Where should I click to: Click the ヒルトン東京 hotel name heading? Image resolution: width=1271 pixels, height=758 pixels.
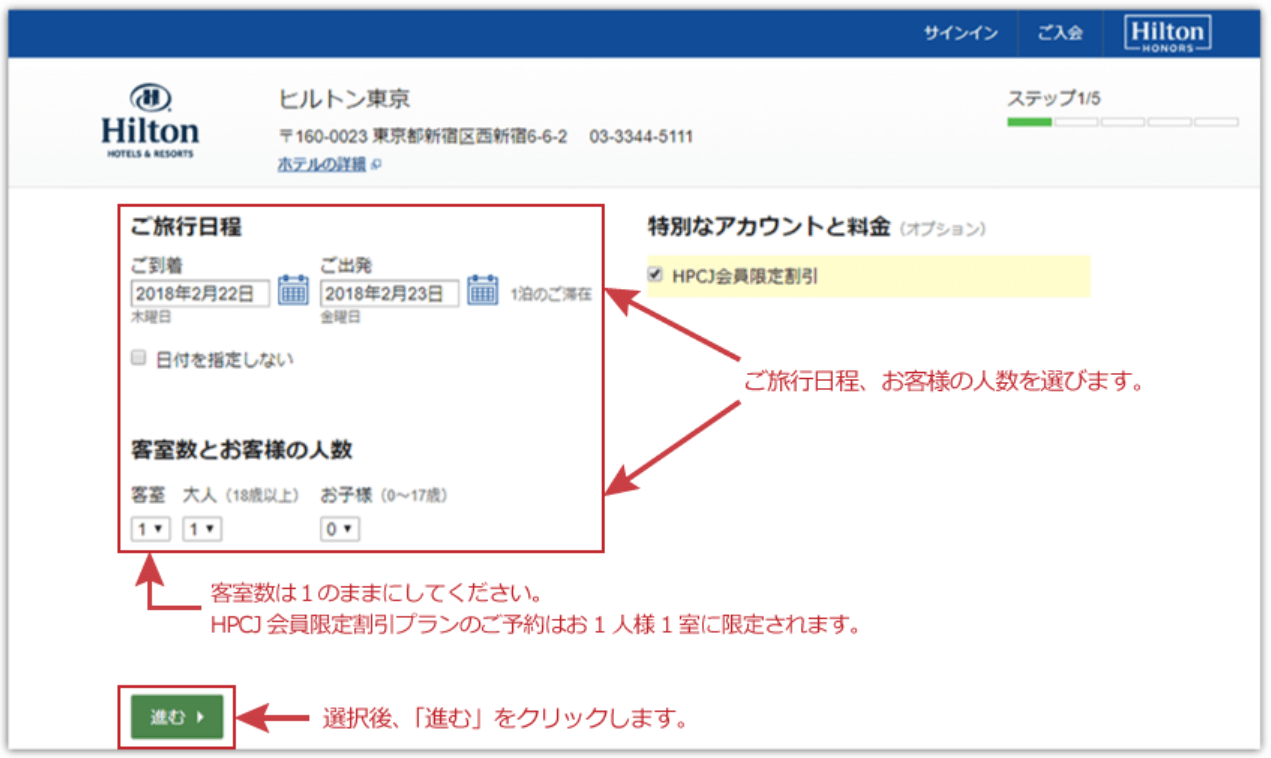[x=344, y=100]
